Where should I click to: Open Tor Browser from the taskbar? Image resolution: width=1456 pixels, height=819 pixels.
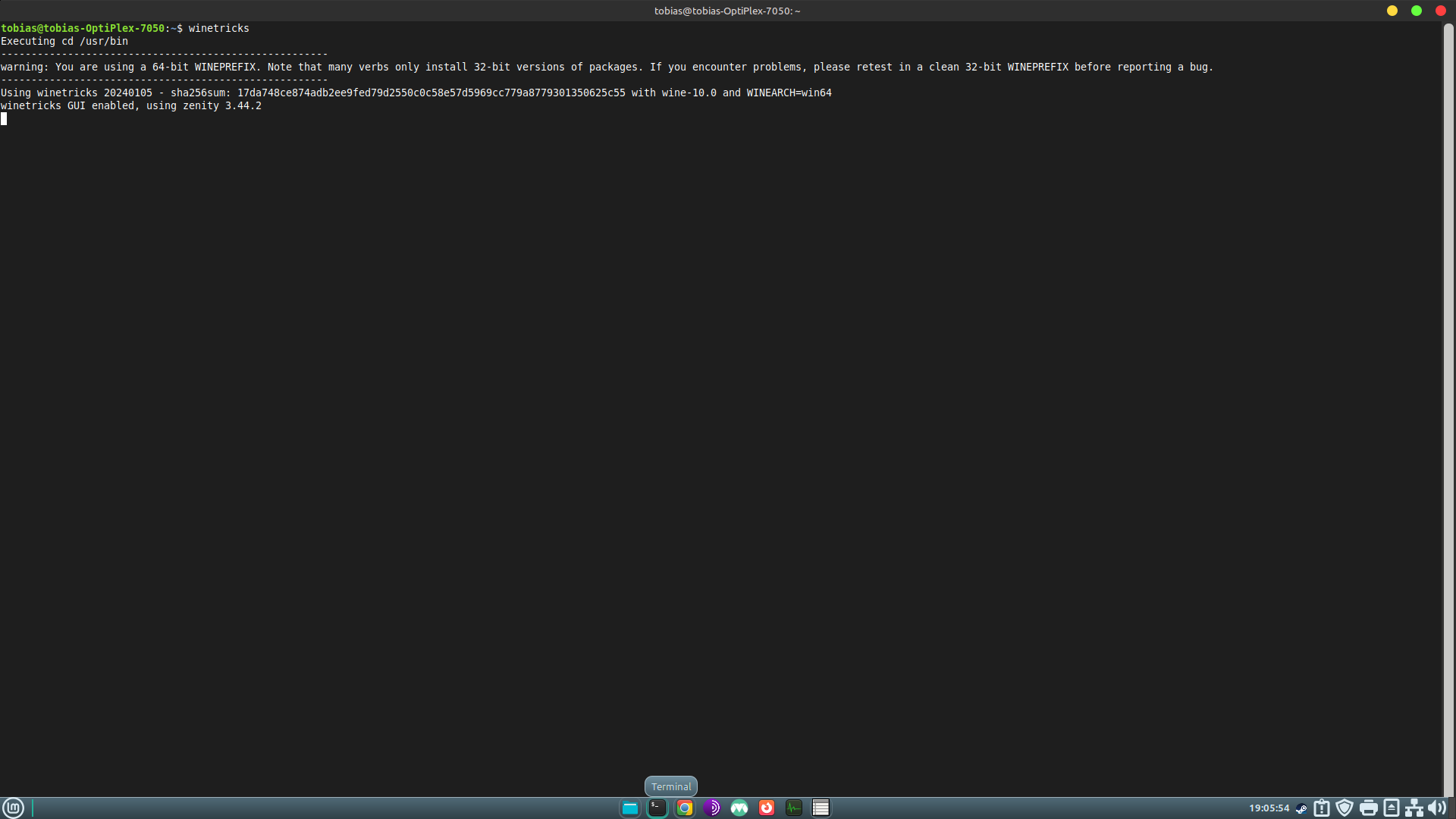point(712,808)
